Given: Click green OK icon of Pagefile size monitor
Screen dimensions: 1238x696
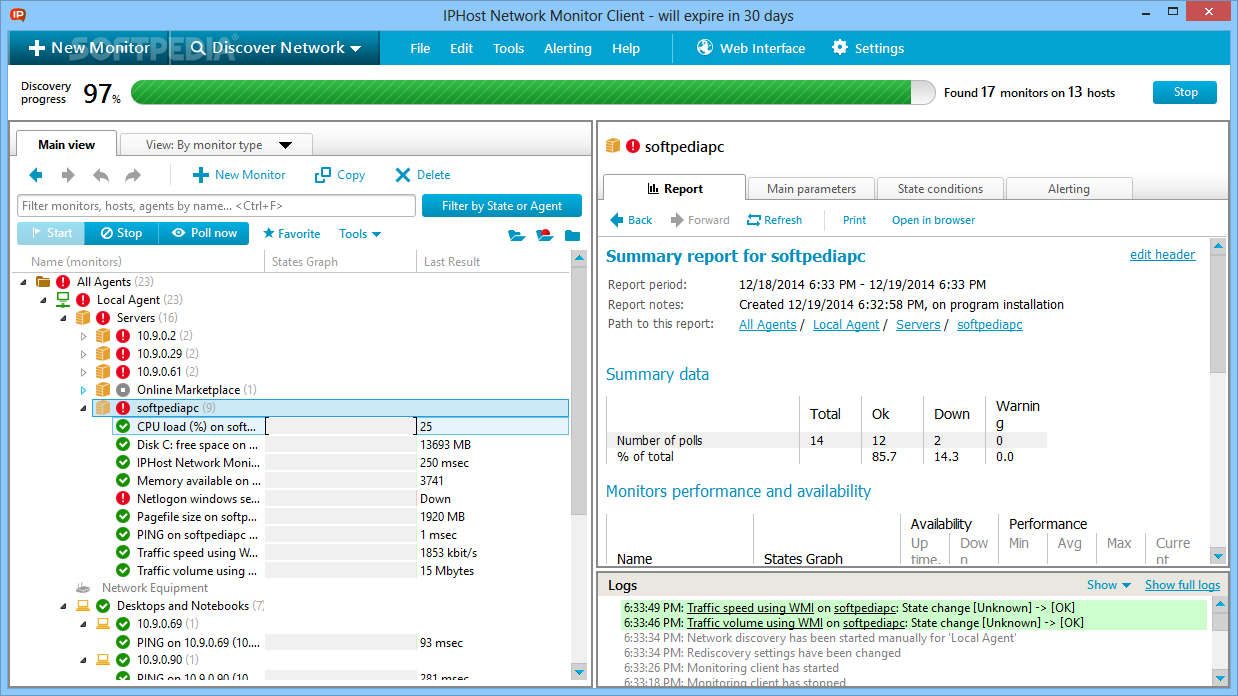Looking at the screenshot, I should (123, 516).
